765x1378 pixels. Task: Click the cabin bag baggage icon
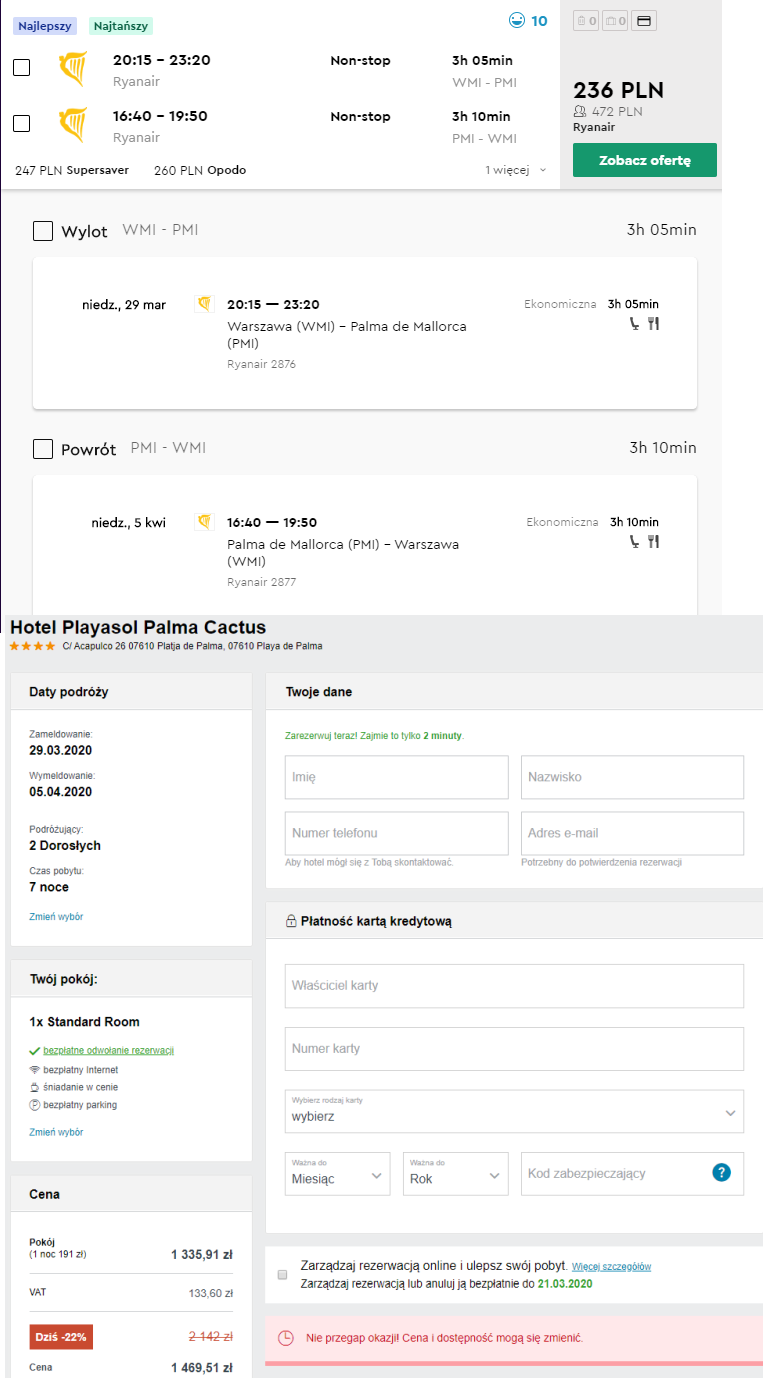pyautogui.click(x=615, y=20)
